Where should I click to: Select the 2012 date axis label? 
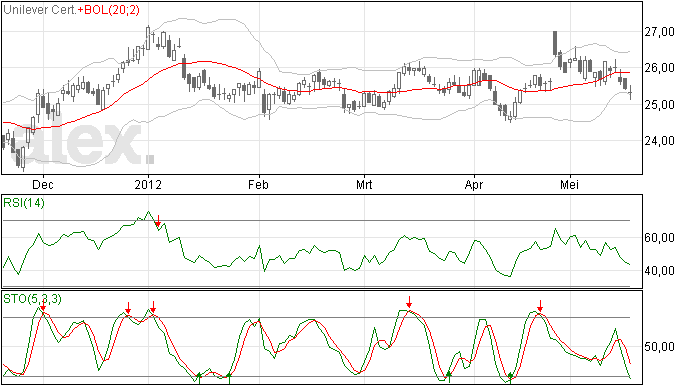click(x=148, y=184)
